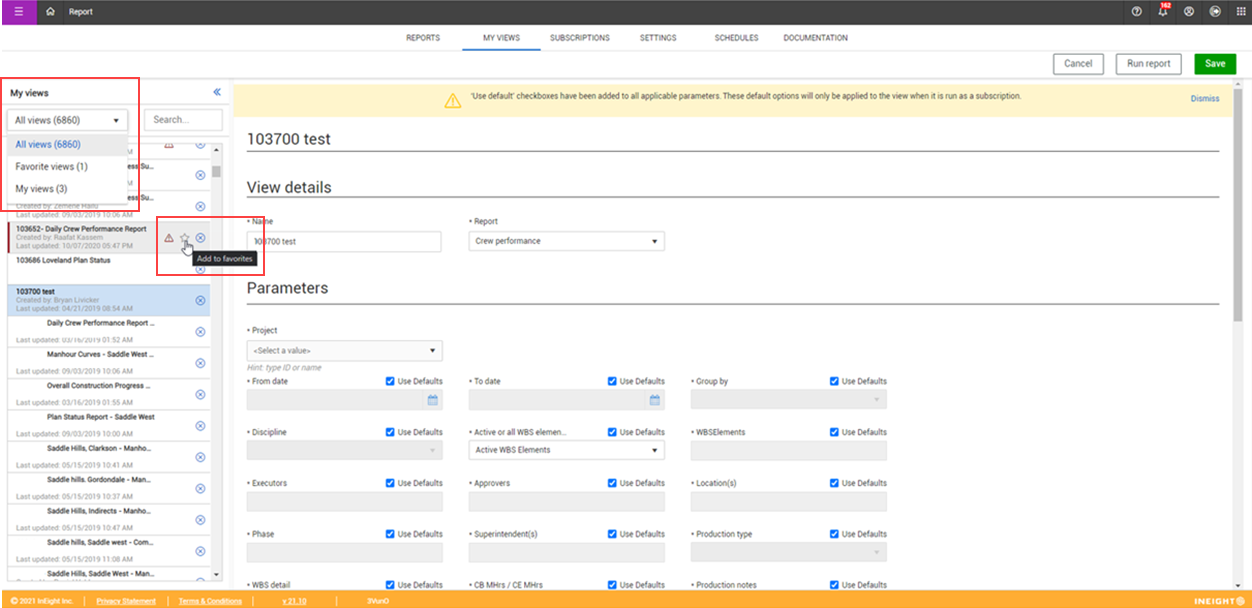Open the apps grid launcher icon

coord(1239,12)
